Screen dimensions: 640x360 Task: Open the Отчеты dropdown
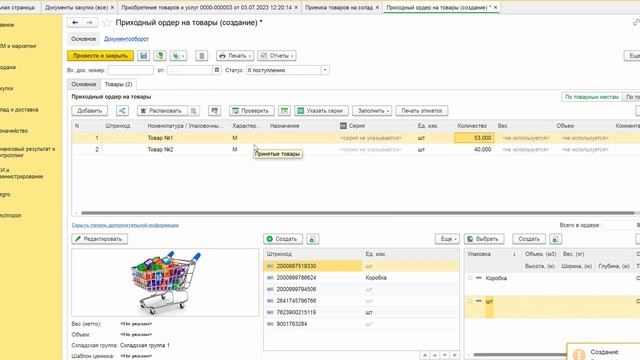point(277,56)
